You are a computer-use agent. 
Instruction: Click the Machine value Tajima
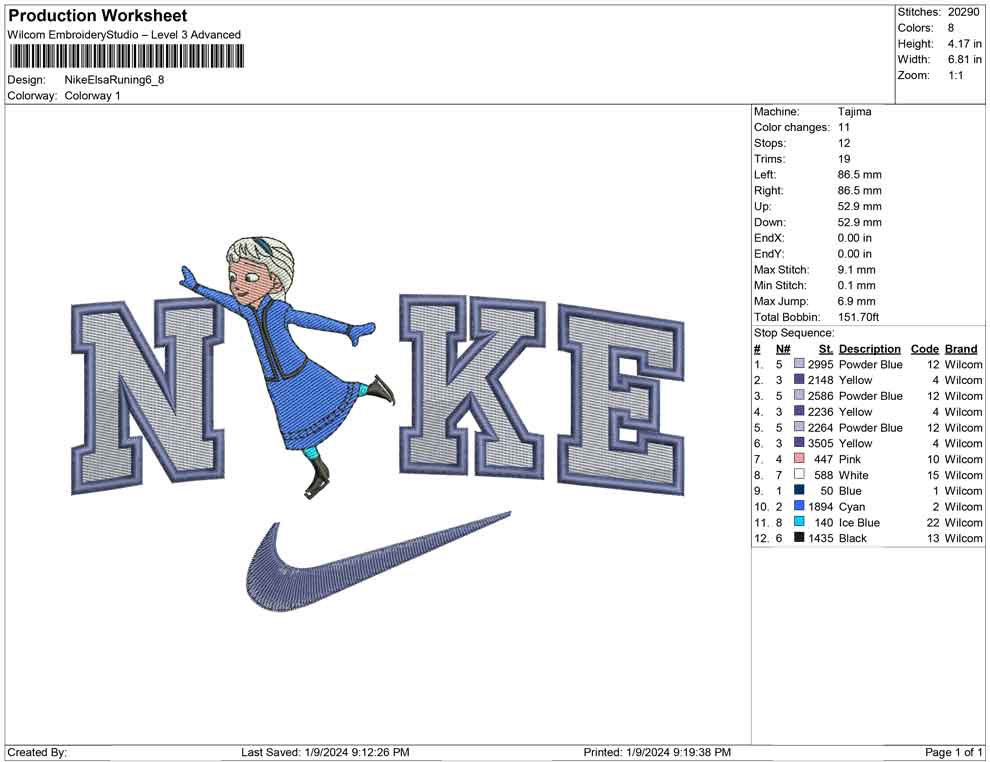pos(854,112)
